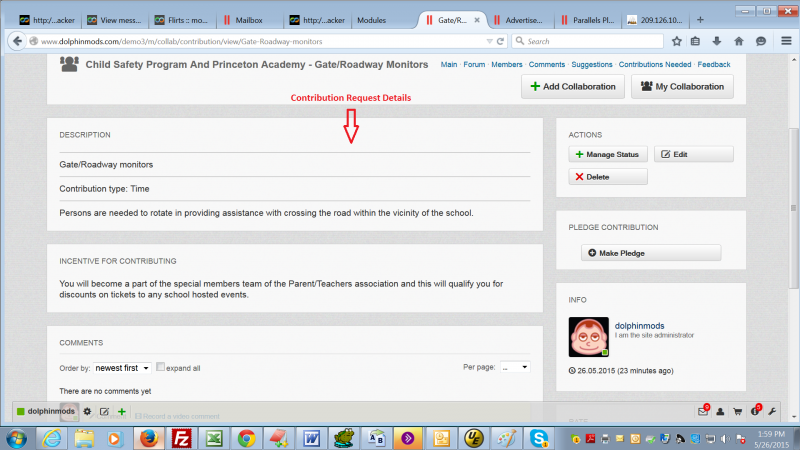The height and width of the screenshot is (450, 800).
Task: Switch to the Parallels Pl... tab
Action: coord(589,20)
